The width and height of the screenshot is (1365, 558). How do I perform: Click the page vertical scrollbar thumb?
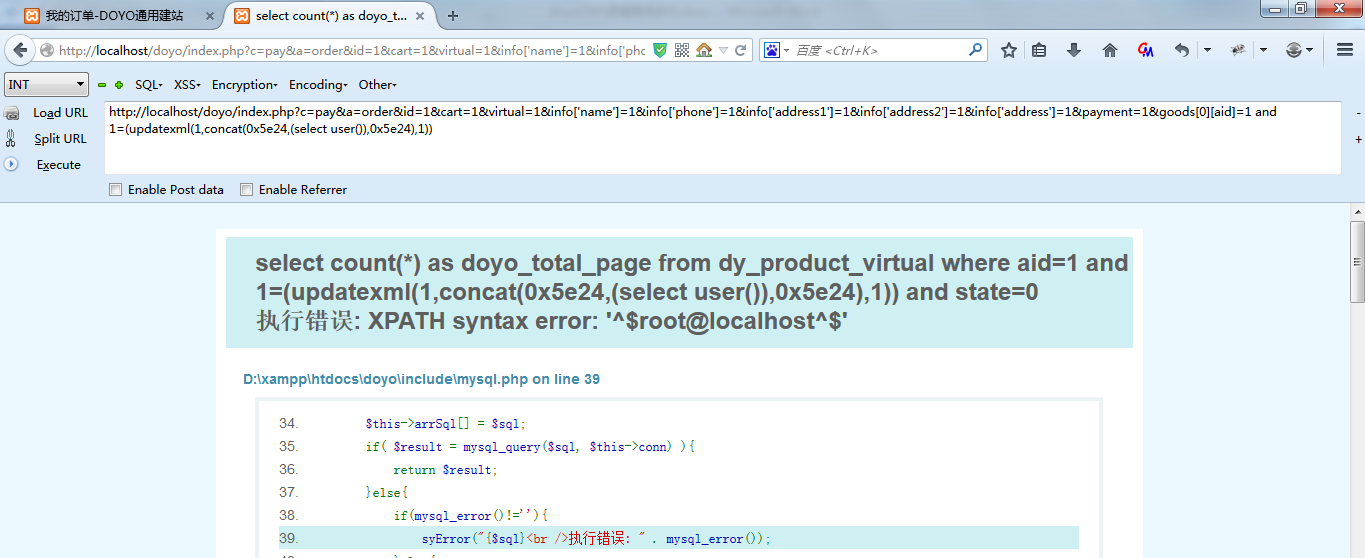(1357, 260)
